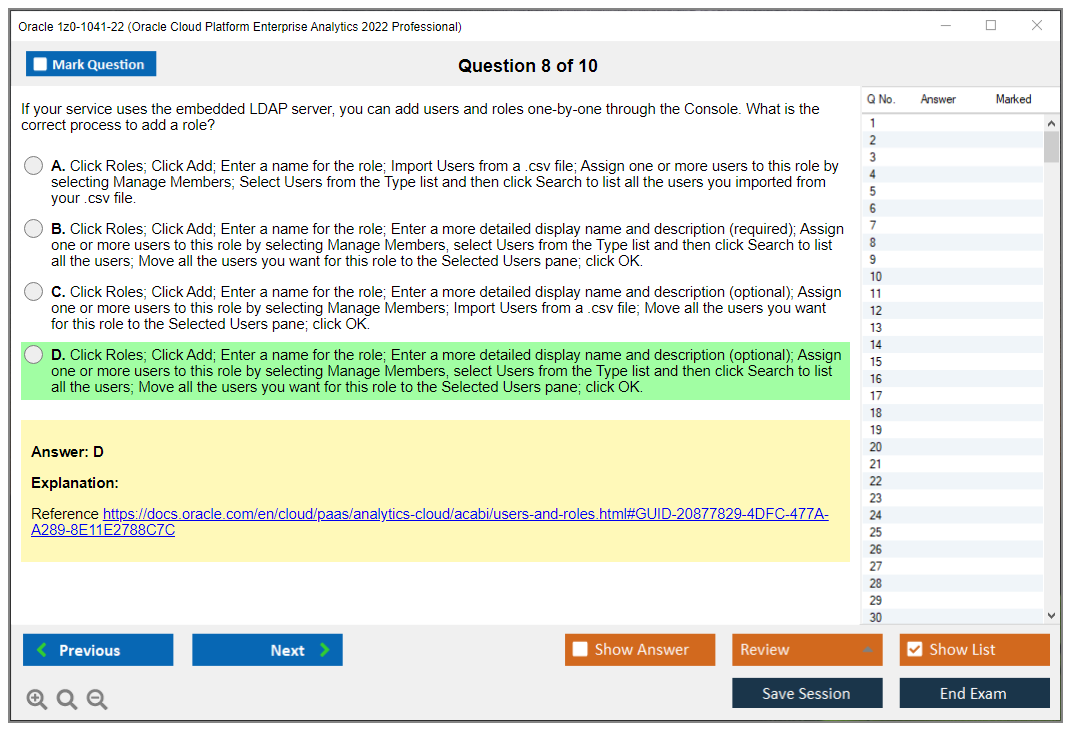Open the Oracle docs reference link
Image resolution: width=1075 pixels, height=735 pixels.
[x=465, y=514]
